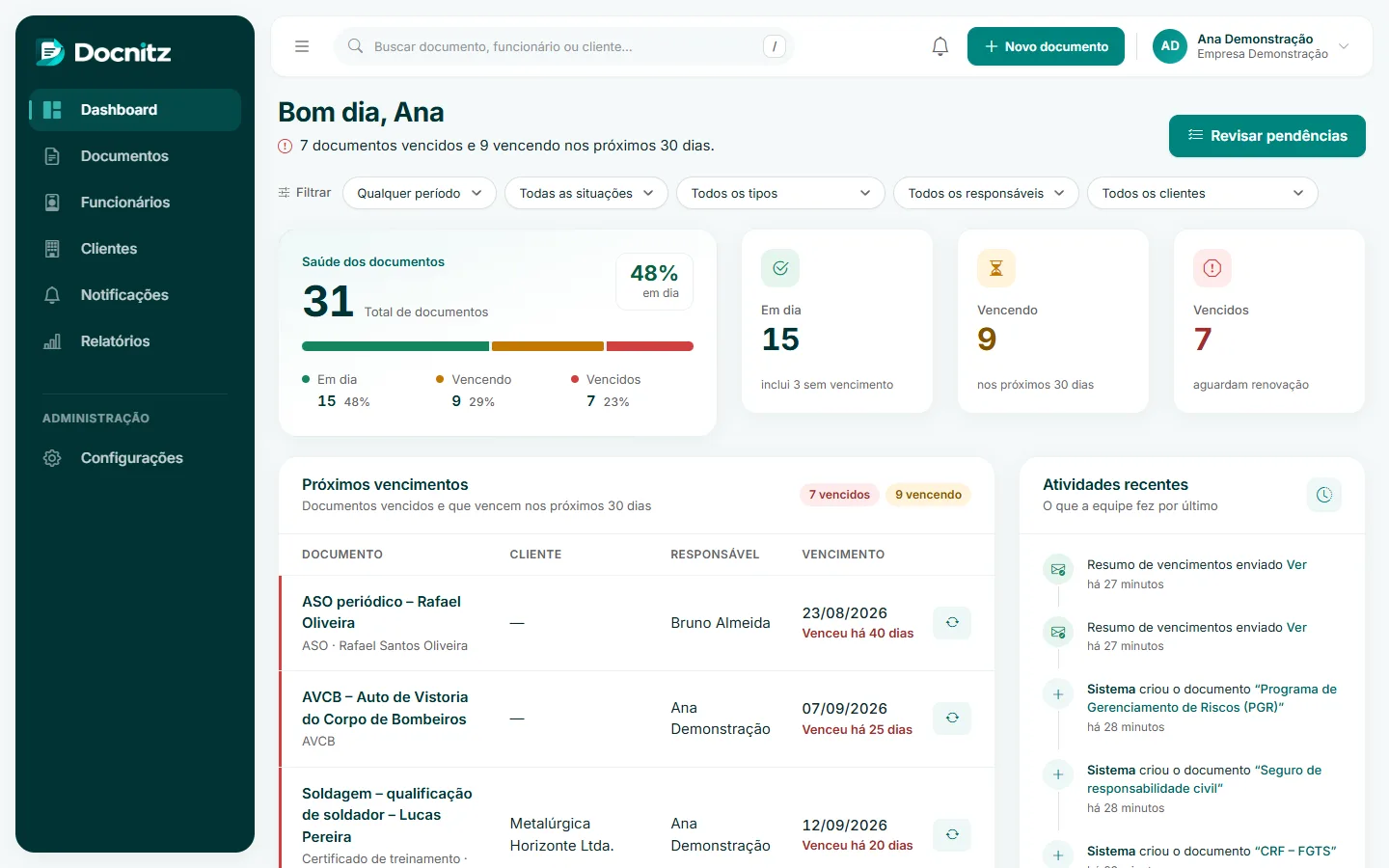
Task: Click plus icon beside Seguro de responsabilidade activity
Action: pos(1058,774)
